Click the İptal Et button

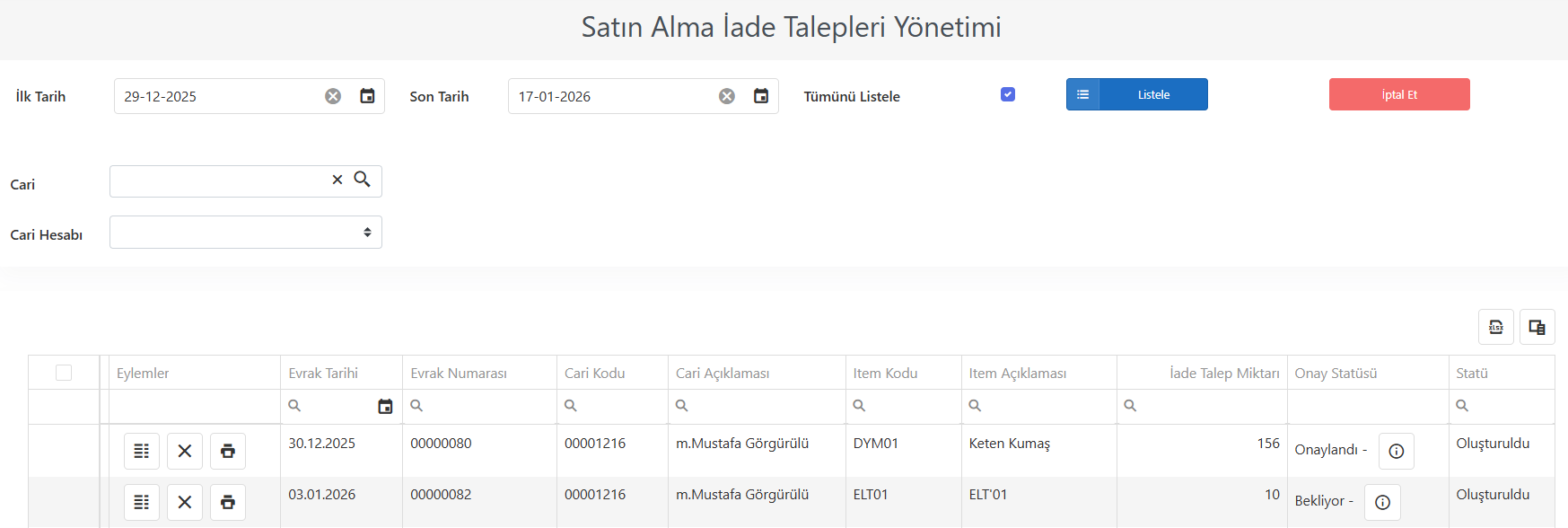tap(1399, 94)
